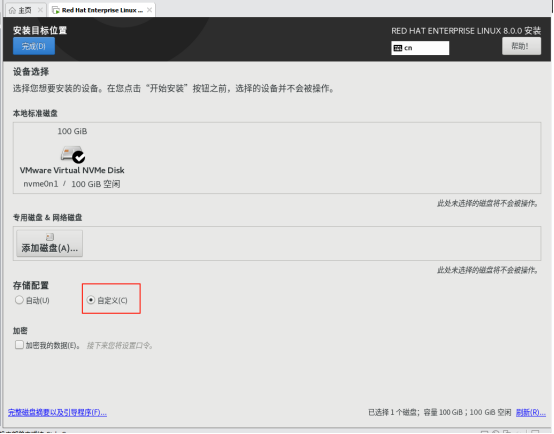Click the keyboard icon beside cn
This screenshot has height=434, width=554.
[398, 48]
